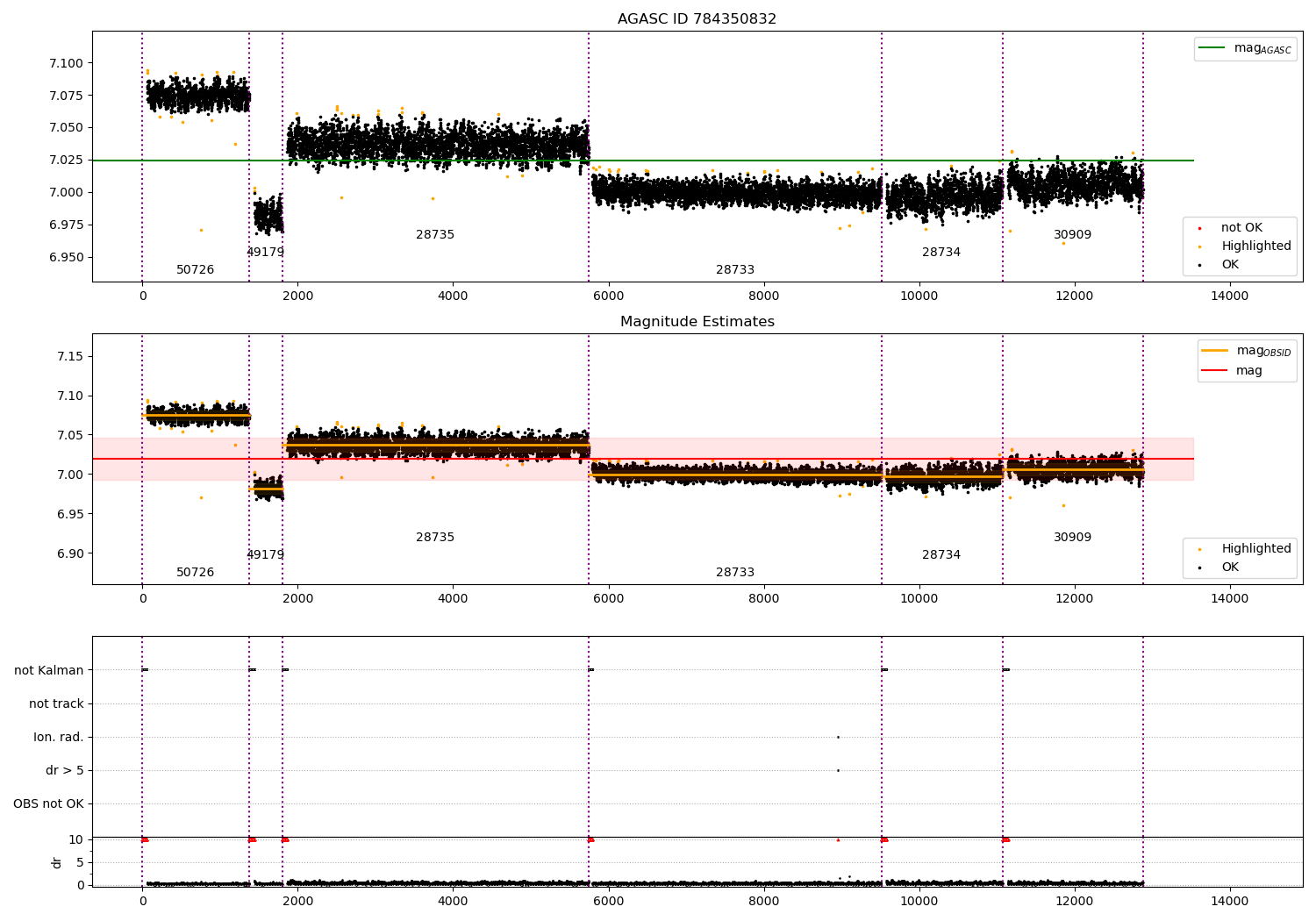
Task: Click the 6.90 tick label in middle plot
Action: click(69, 554)
